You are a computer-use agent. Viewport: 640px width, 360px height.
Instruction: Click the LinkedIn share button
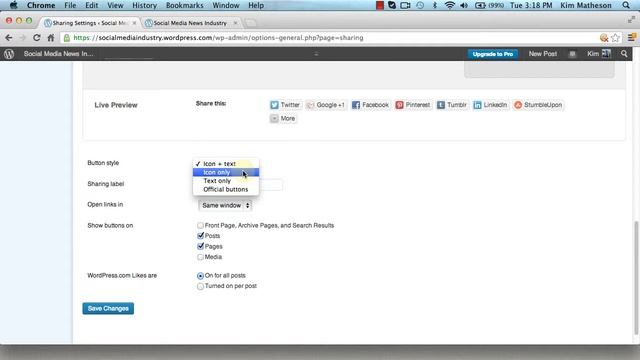490,105
